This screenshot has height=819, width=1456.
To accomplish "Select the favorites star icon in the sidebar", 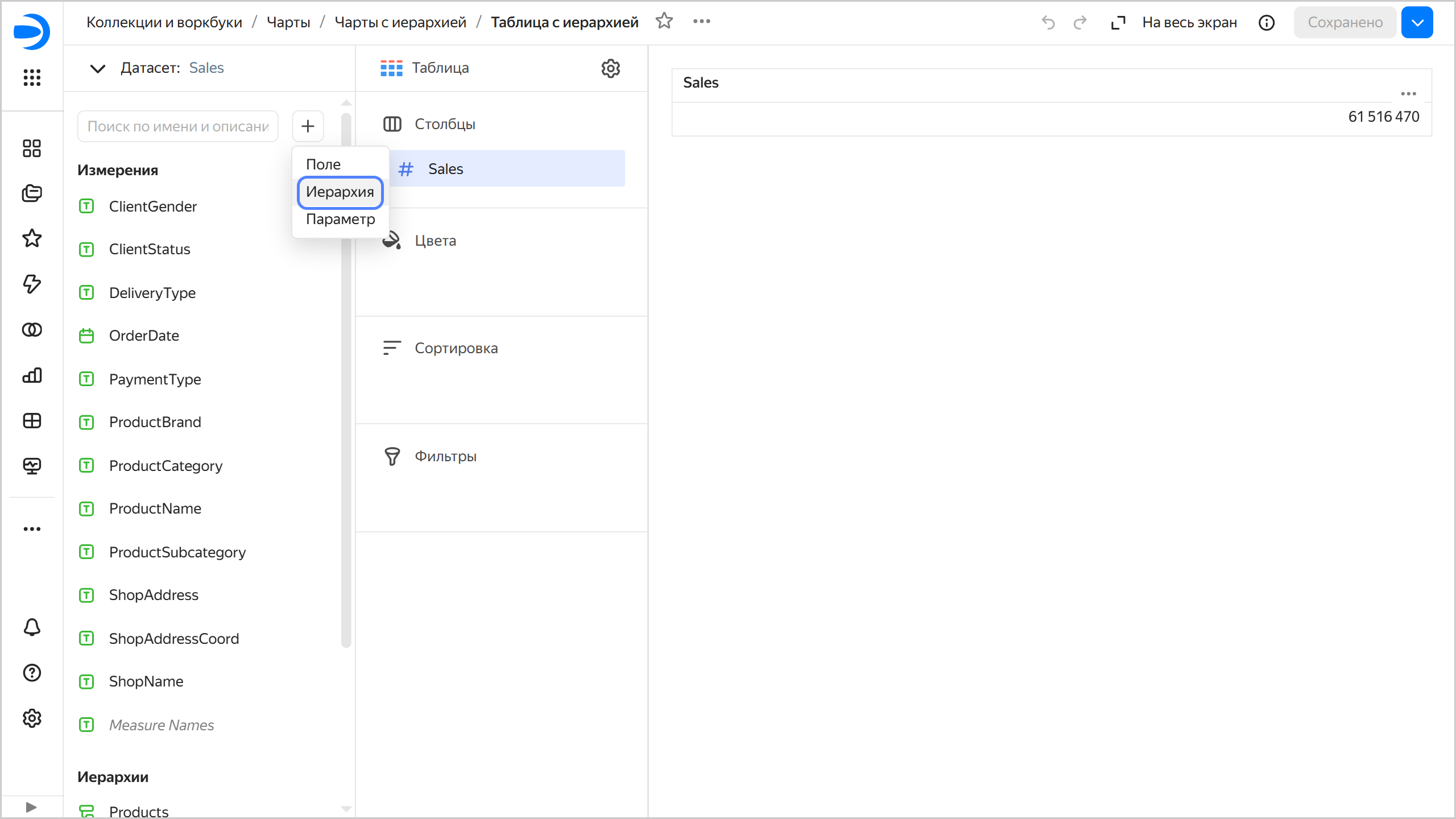I will pyautogui.click(x=32, y=238).
